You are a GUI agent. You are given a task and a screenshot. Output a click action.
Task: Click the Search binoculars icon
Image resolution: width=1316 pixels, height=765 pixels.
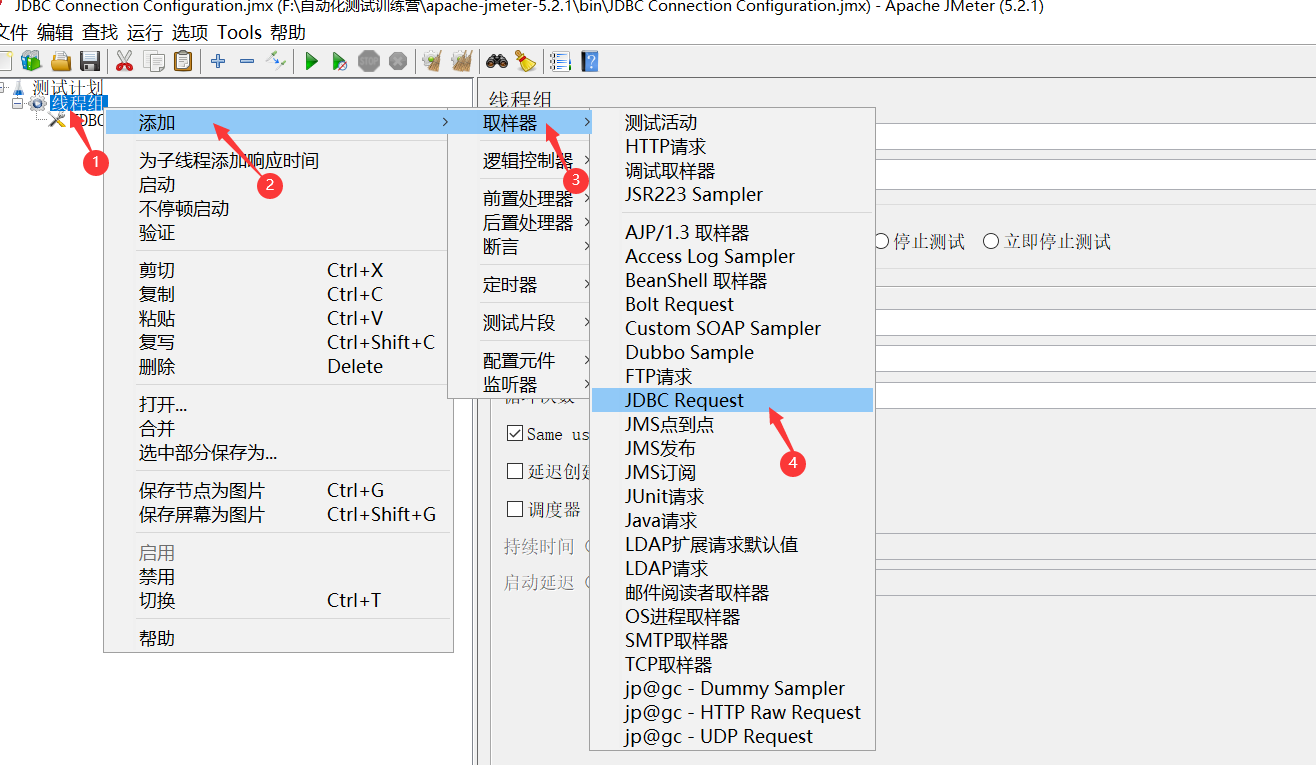pyautogui.click(x=497, y=61)
